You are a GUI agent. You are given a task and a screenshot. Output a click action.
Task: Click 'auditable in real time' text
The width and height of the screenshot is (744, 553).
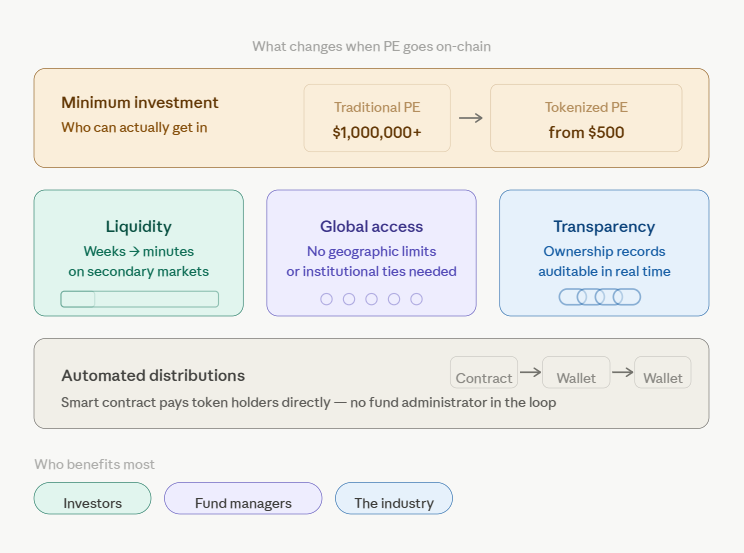604,272
